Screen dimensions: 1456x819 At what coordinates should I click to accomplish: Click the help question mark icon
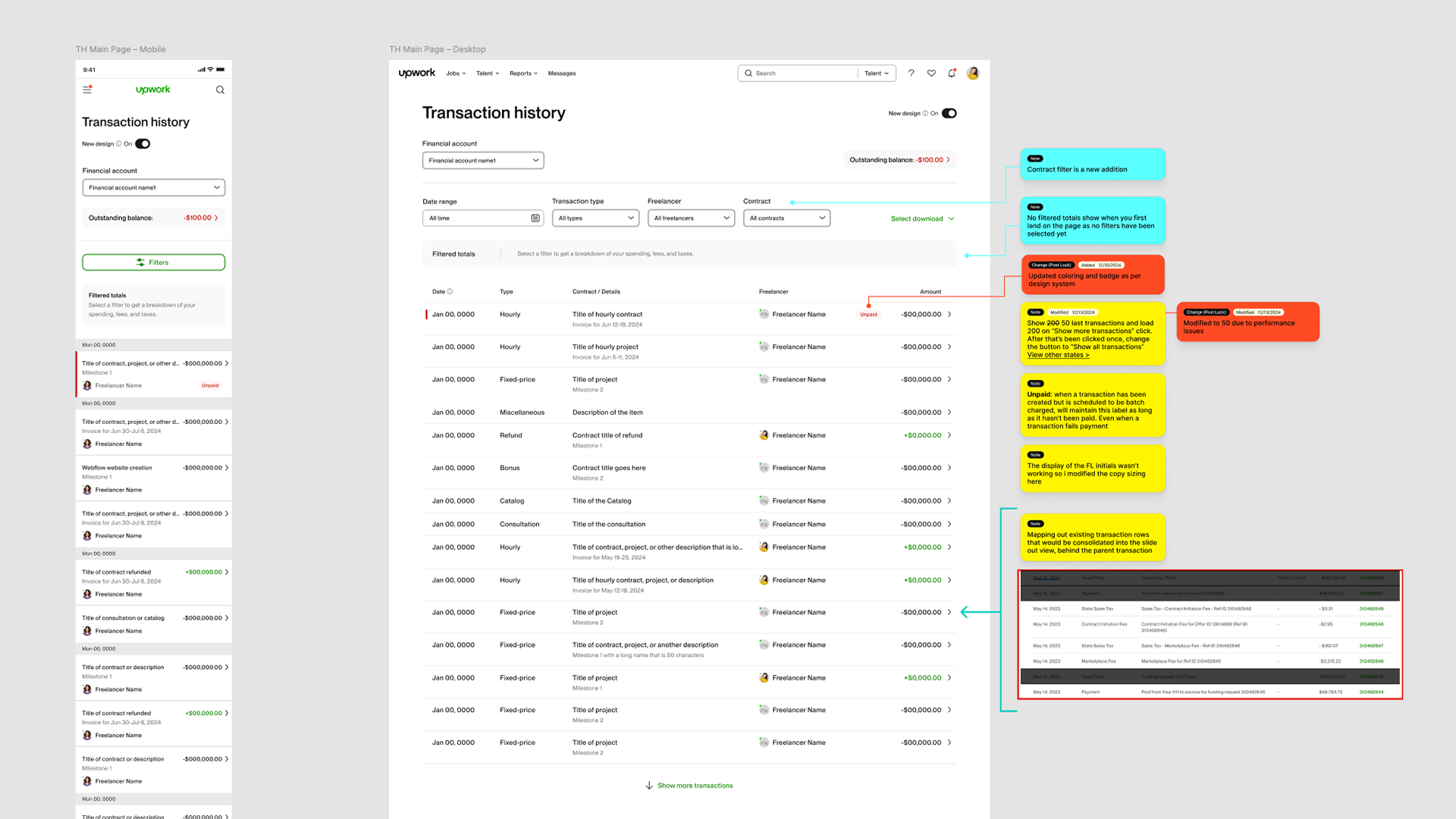click(x=911, y=74)
